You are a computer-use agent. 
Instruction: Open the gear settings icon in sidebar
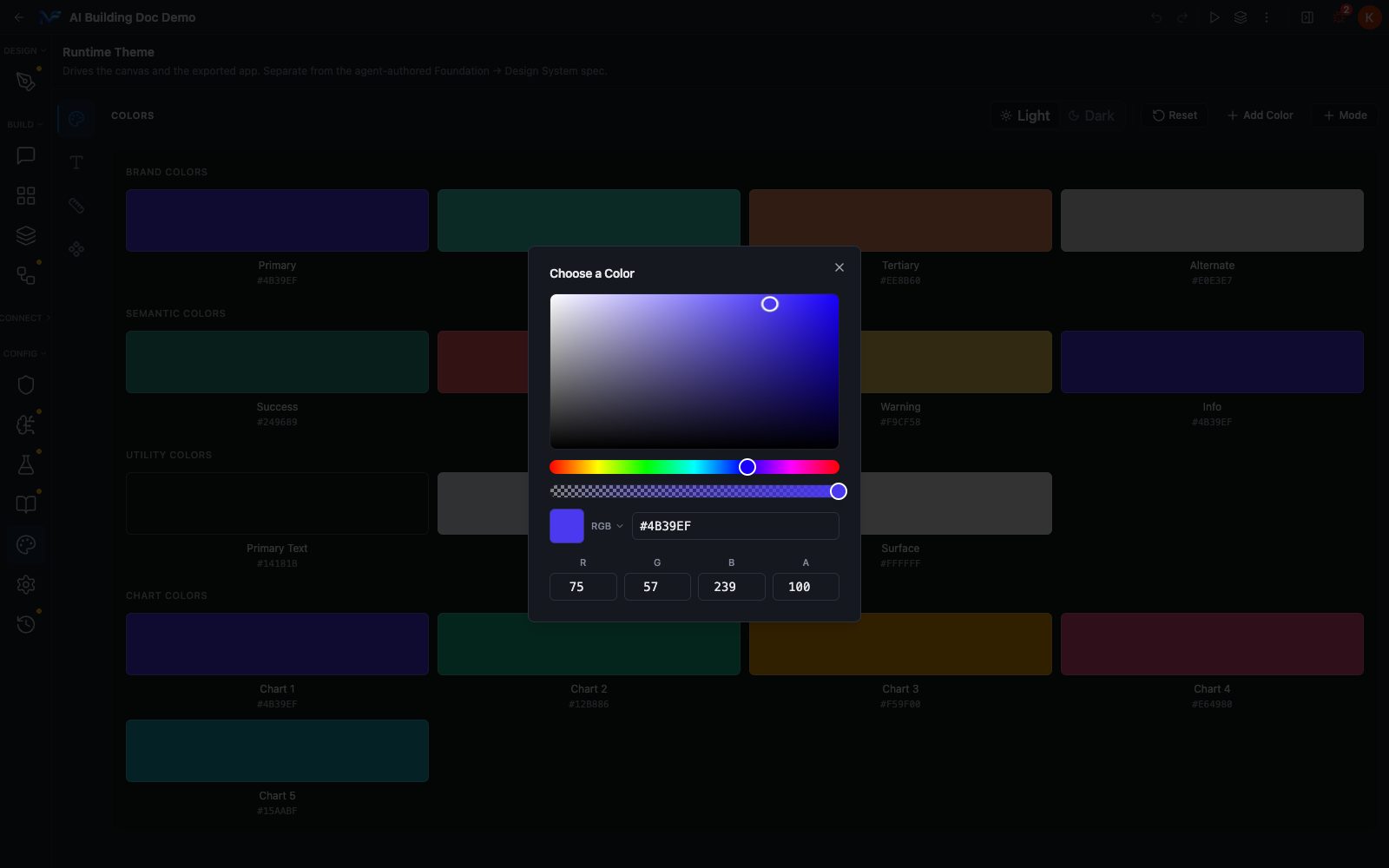[x=25, y=584]
